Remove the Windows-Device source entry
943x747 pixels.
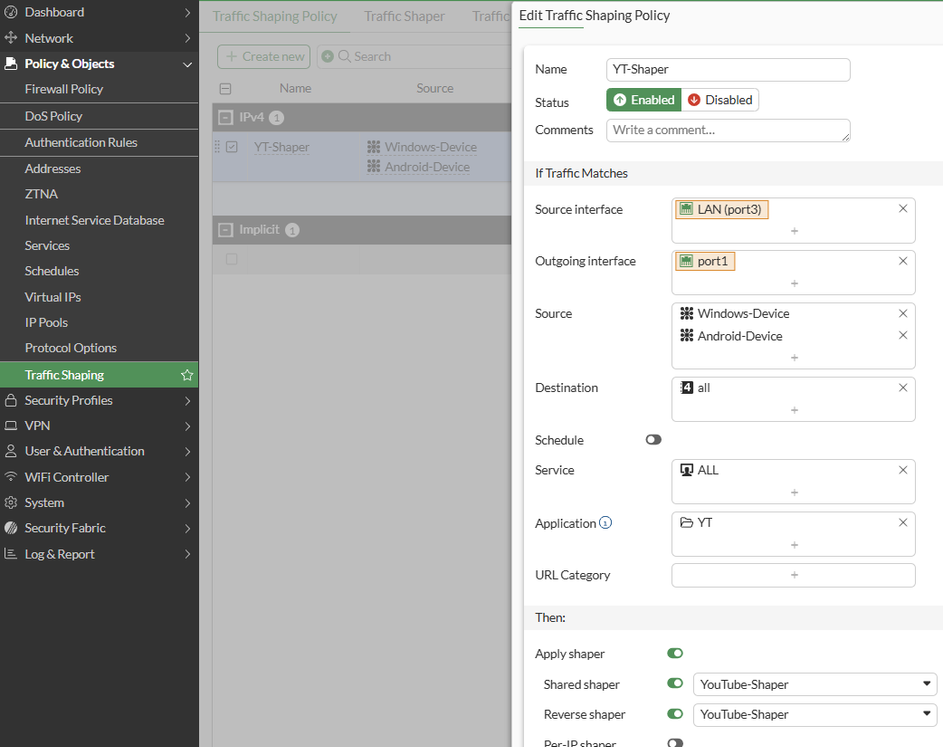(903, 313)
